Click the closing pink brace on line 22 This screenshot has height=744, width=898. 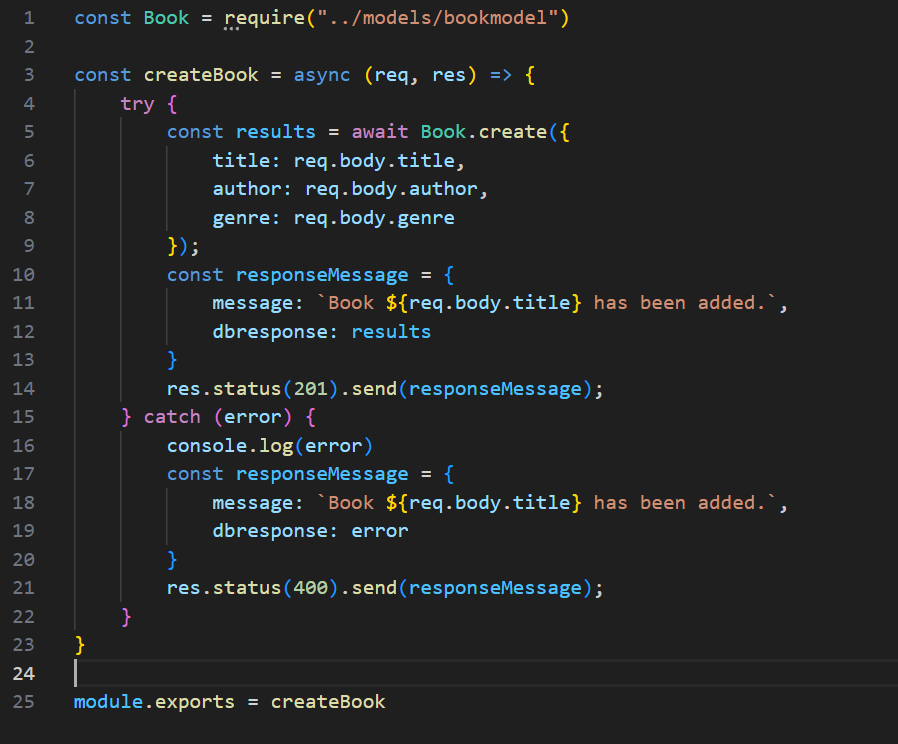[x=127, y=617]
